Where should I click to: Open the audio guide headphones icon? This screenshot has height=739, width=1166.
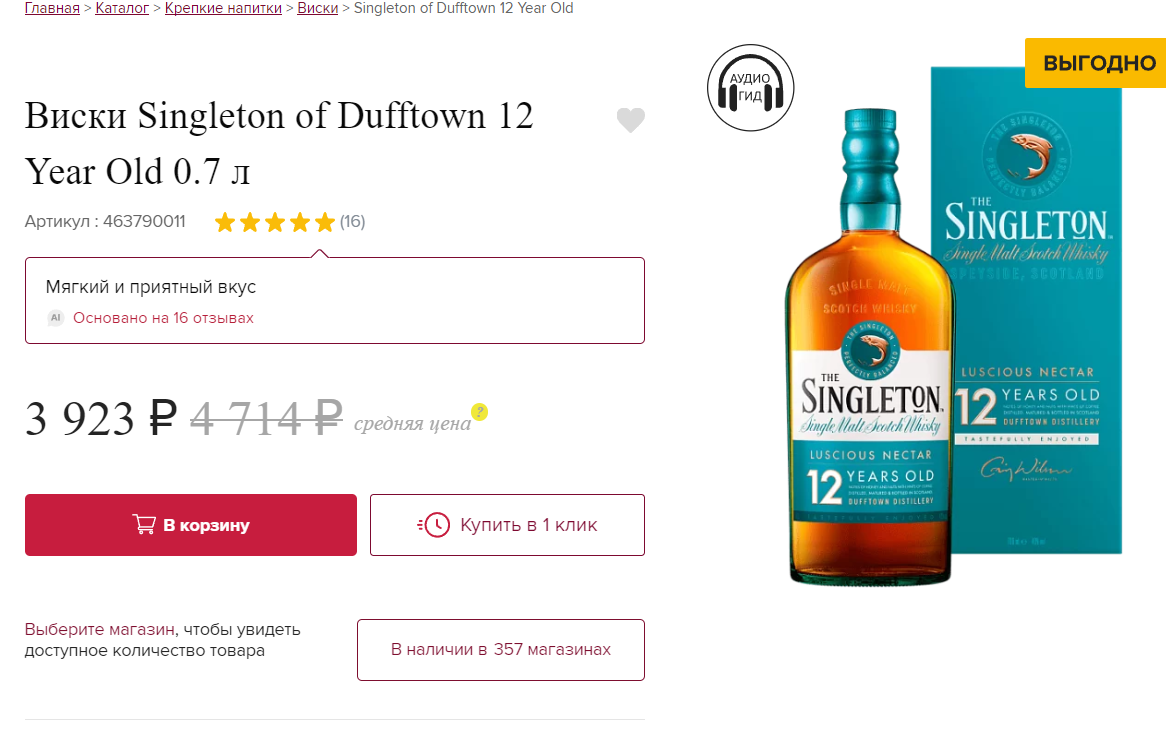[x=750, y=88]
